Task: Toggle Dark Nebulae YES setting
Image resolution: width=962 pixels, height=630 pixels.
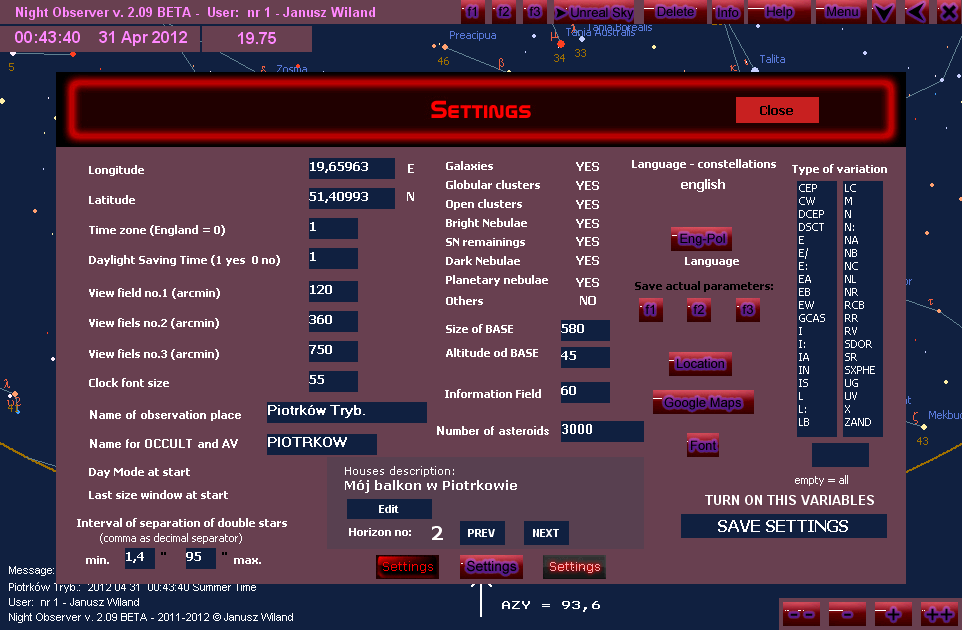Action: pos(587,261)
